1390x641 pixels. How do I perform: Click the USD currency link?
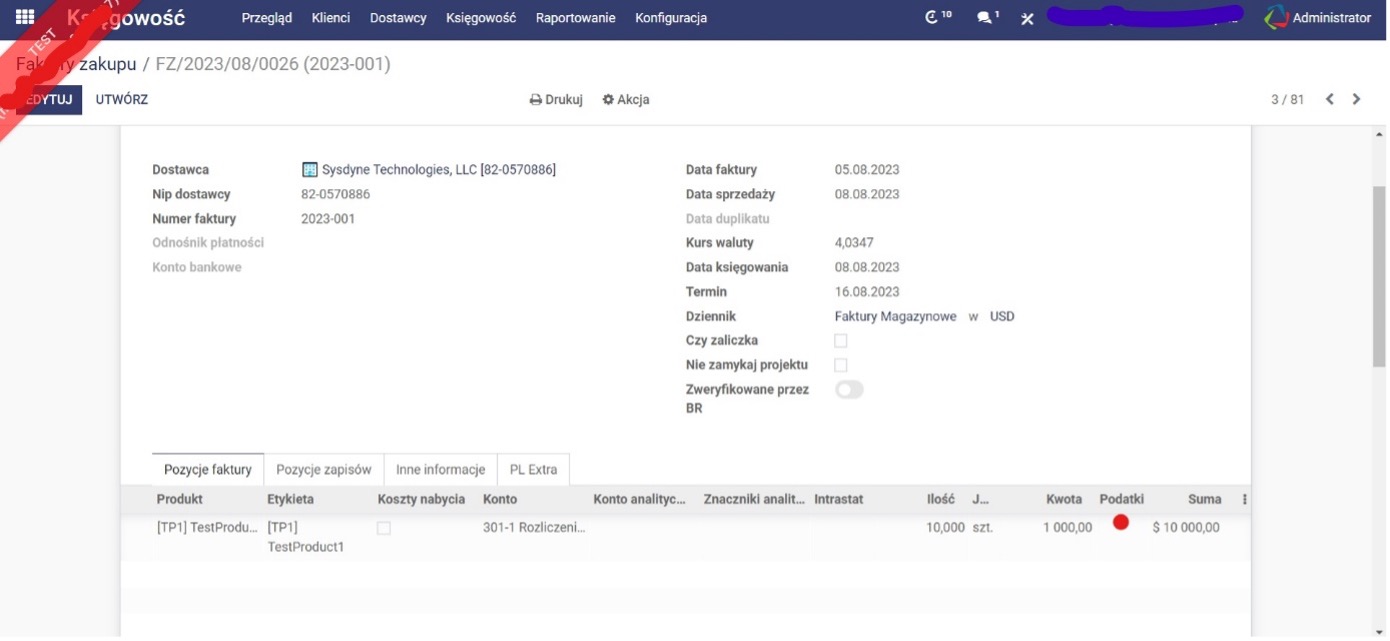tap(1002, 316)
